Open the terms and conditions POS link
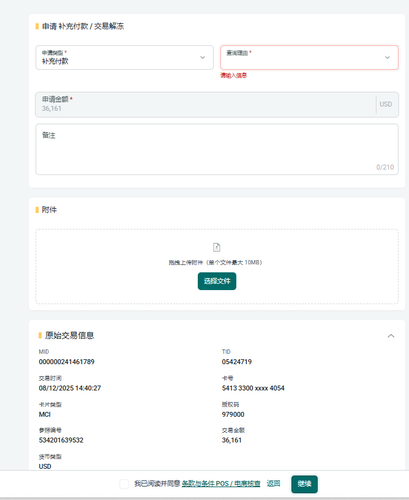409x500 pixels. tap(221, 484)
